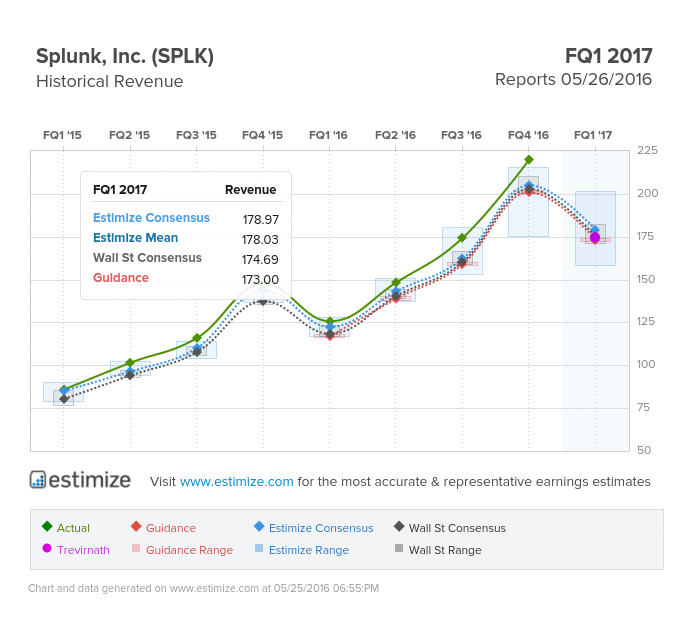Image resolution: width=685 pixels, height=620 pixels.
Task: Click the Splunk, Inc. (SPLK) title
Action: (x=125, y=57)
